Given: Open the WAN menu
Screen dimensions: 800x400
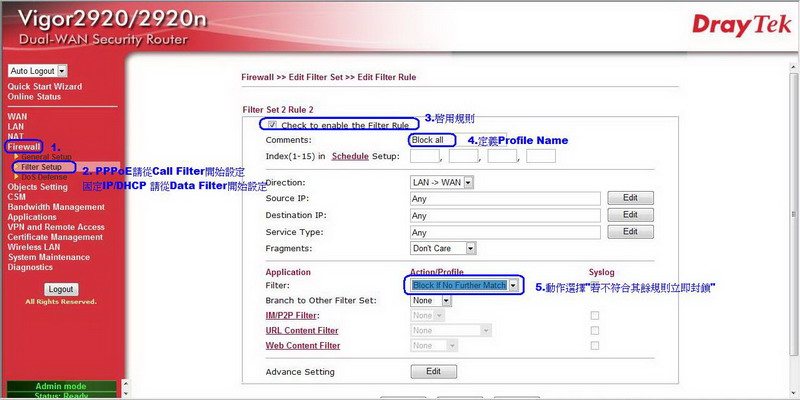Looking at the screenshot, I should pyautogui.click(x=17, y=116).
